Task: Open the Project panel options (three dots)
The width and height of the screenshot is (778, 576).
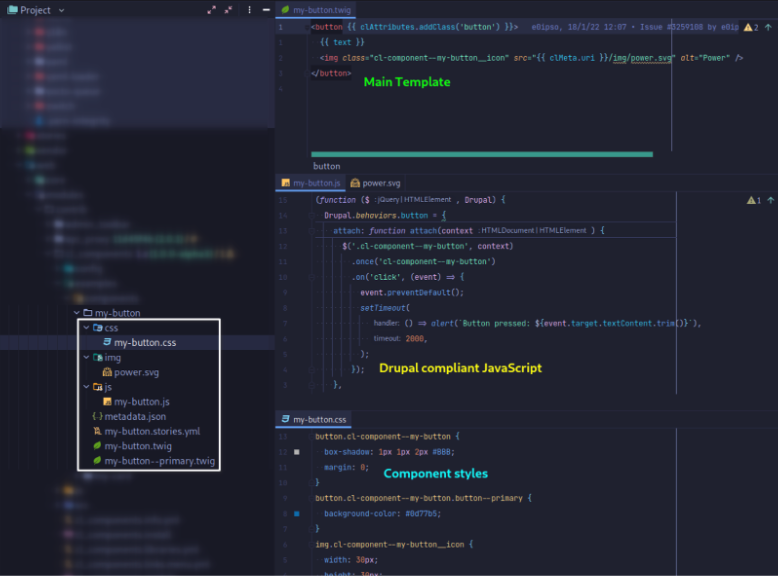Action: [x=248, y=10]
